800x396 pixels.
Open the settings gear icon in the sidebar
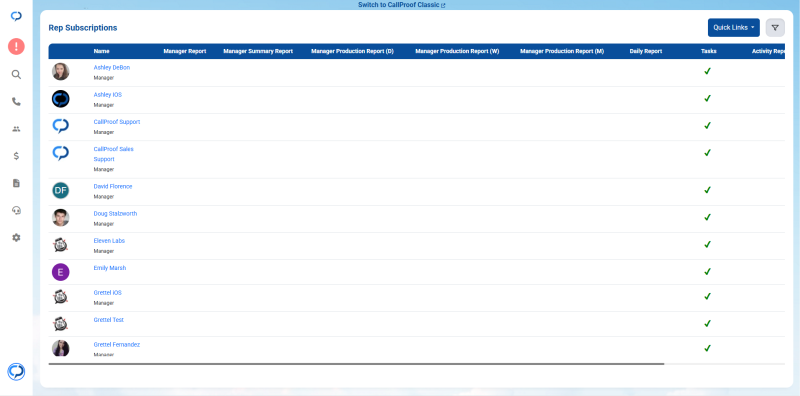pos(16,237)
